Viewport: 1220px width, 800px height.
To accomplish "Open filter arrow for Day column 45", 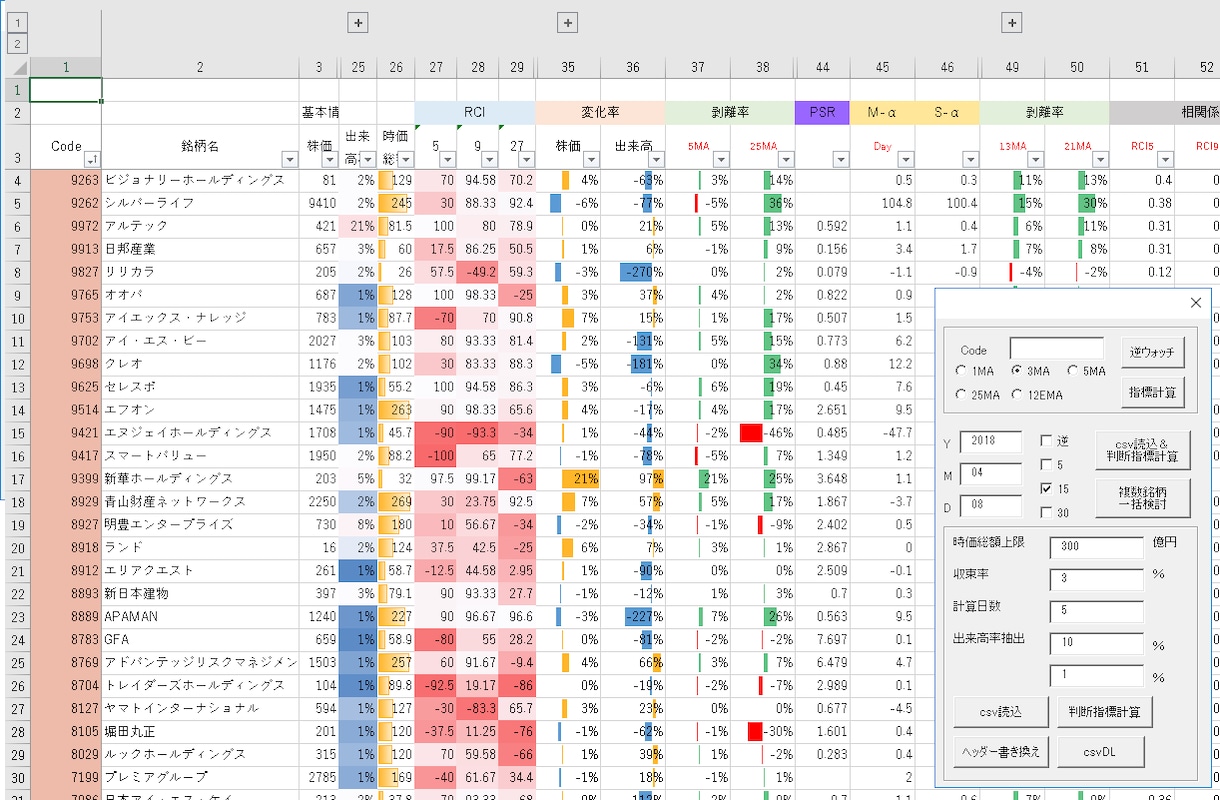I will (x=905, y=159).
